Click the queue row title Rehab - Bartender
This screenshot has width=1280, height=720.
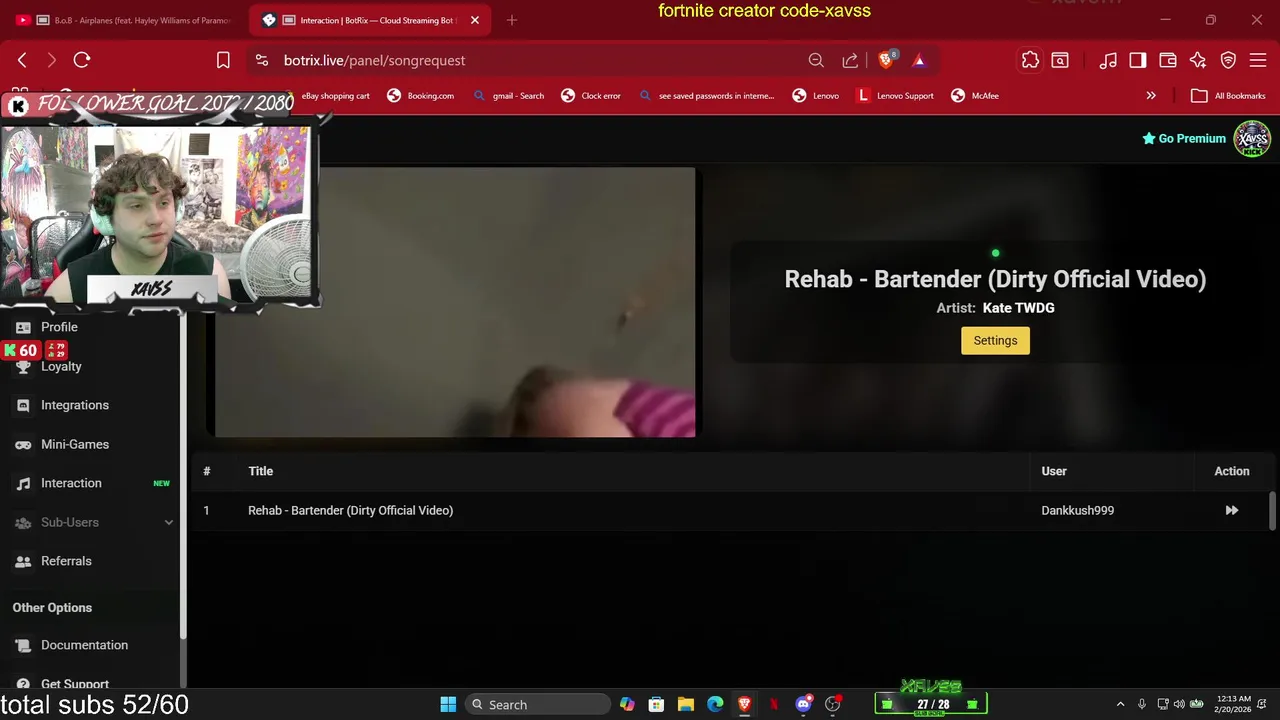[350, 510]
